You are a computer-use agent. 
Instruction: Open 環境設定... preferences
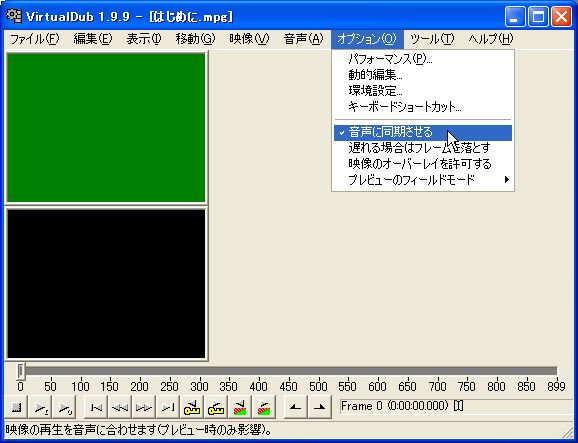tap(423, 91)
